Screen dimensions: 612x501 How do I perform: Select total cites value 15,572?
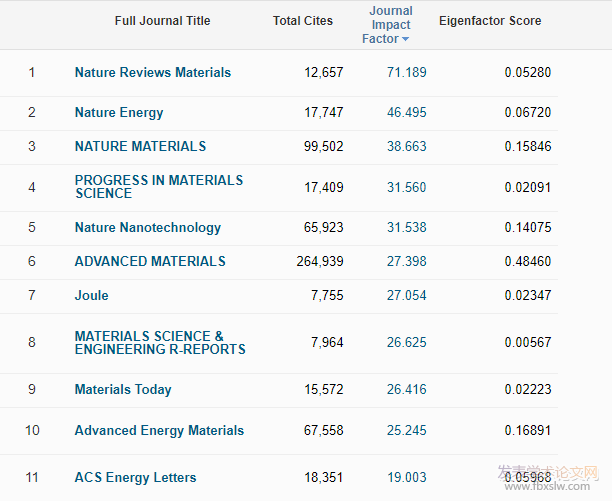click(324, 389)
